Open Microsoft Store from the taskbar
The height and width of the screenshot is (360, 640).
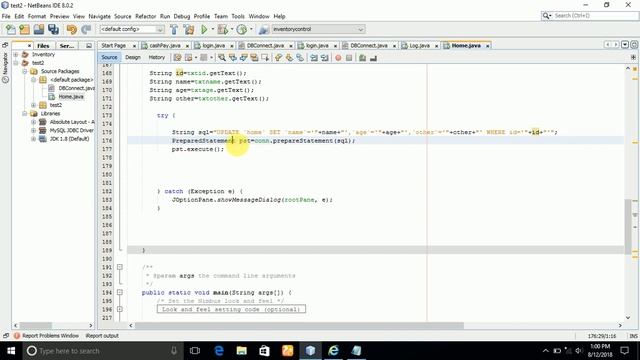(264, 351)
